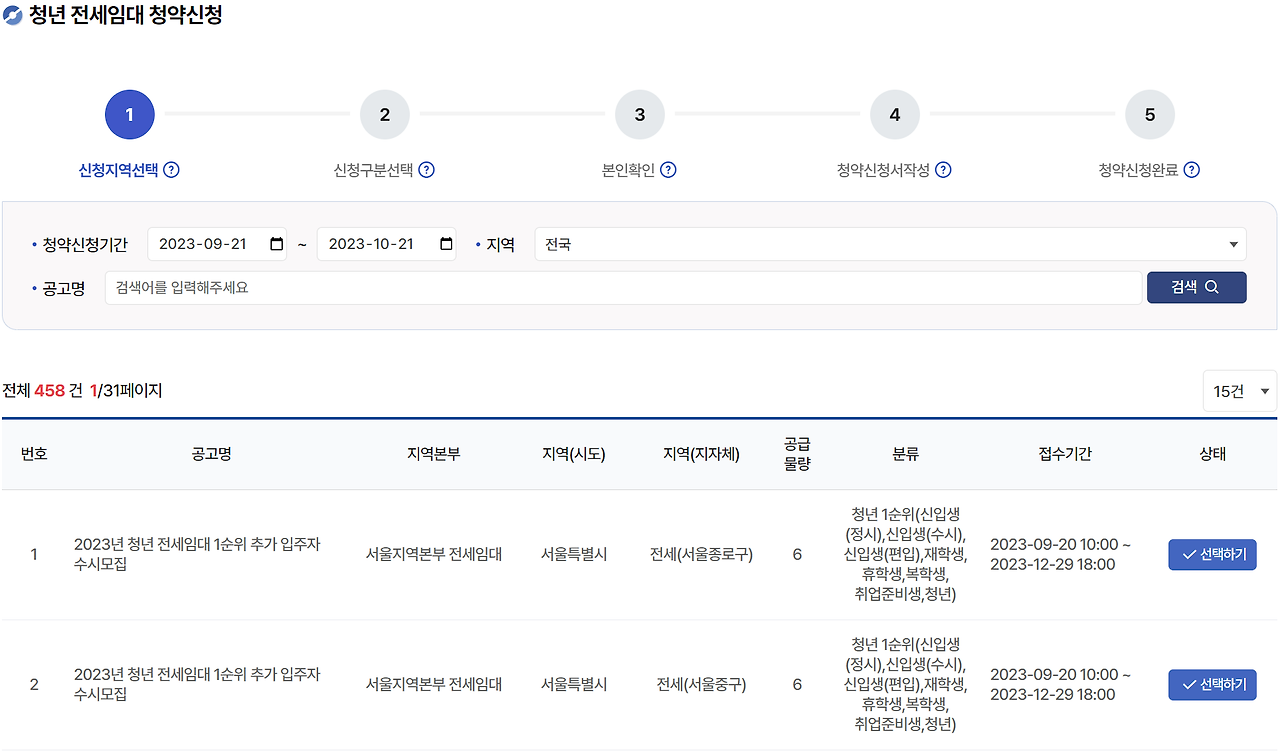1280x753 pixels.
Task: Open the end date calendar picker
Action: 445,243
